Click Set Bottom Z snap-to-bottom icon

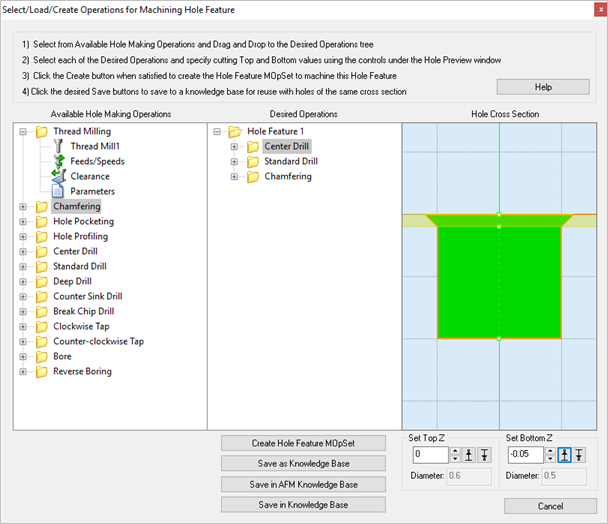click(x=579, y=455)
